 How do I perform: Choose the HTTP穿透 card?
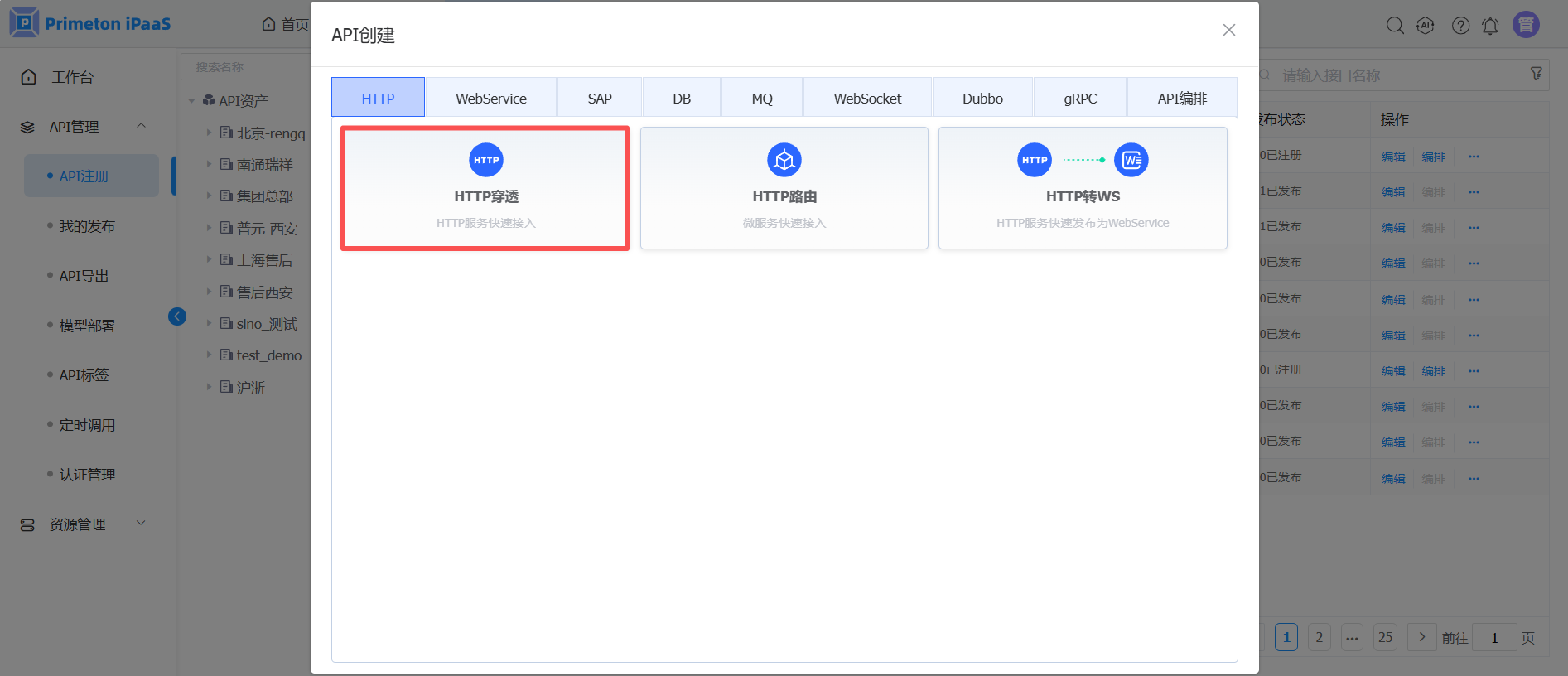tap(485, 188)
